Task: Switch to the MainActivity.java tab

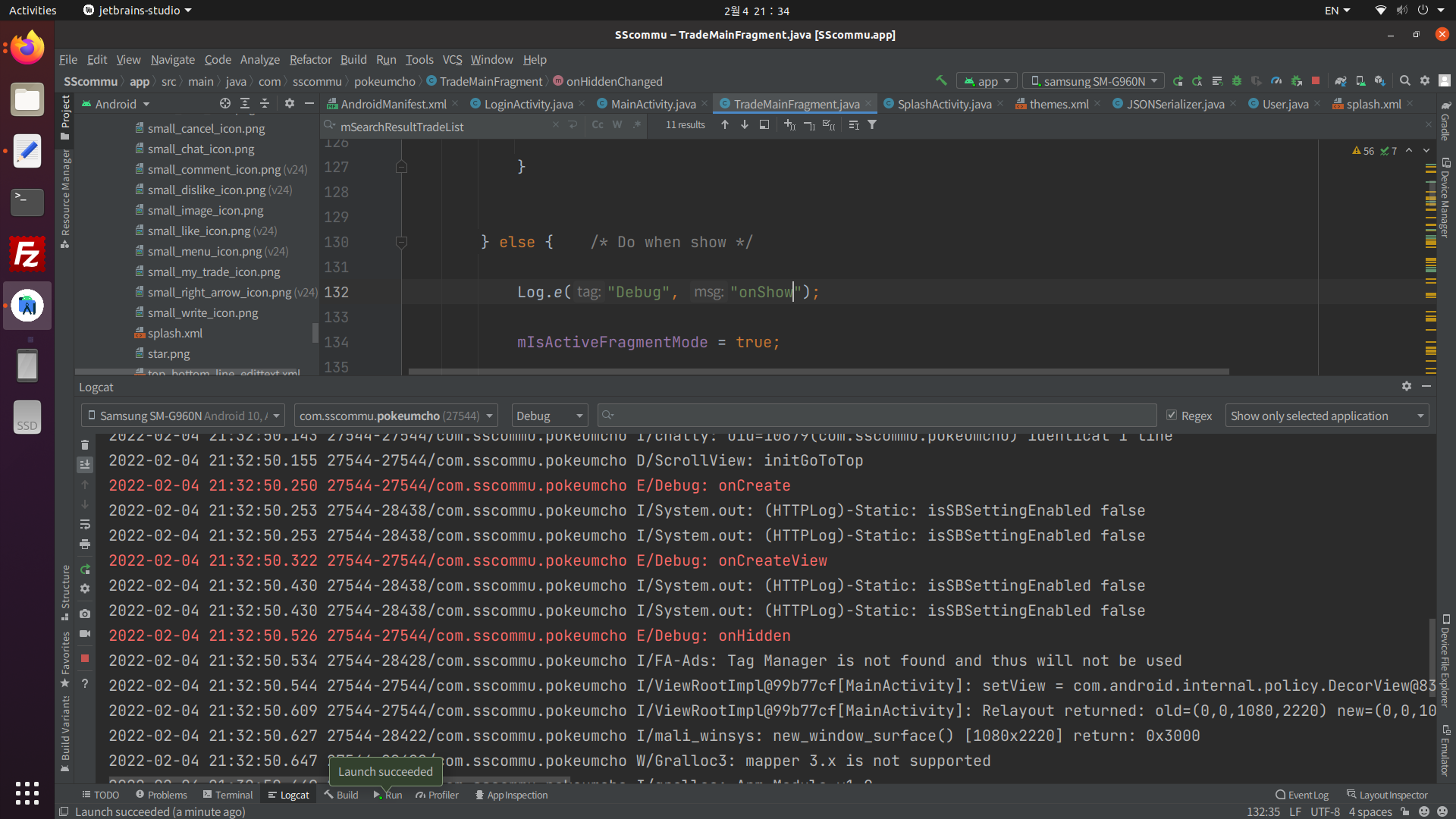Action: pos(652,104)
